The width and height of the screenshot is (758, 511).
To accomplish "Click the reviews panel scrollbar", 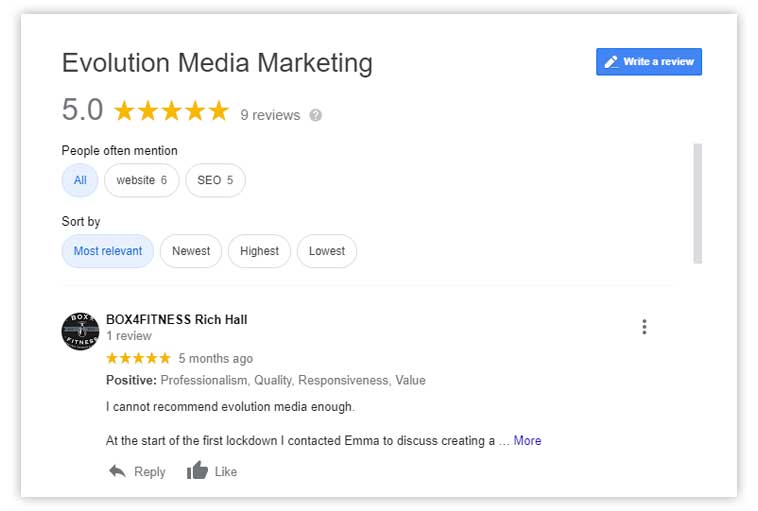I will pyautogui.click(x=698, y=204).
